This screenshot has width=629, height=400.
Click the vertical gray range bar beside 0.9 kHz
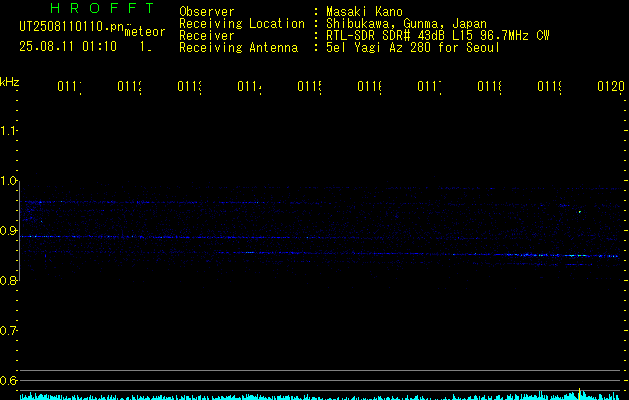20,231
